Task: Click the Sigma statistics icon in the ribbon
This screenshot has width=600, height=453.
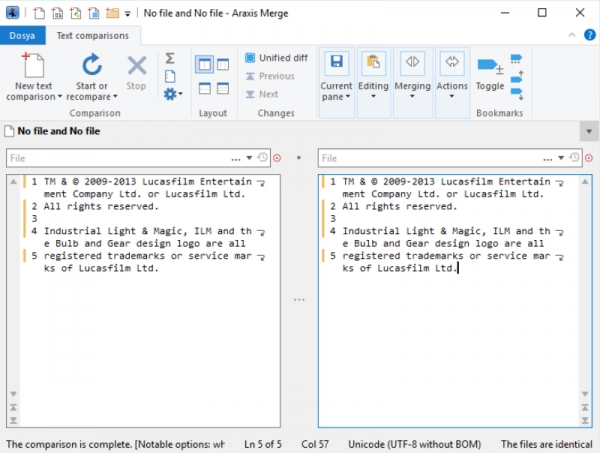Action: 170,58
